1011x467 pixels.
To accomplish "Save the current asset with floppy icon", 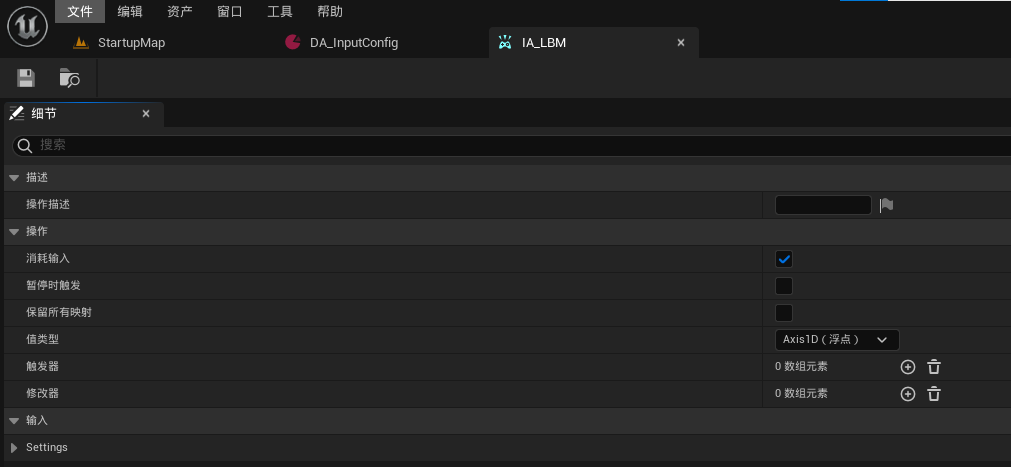I will click(26, 78).
